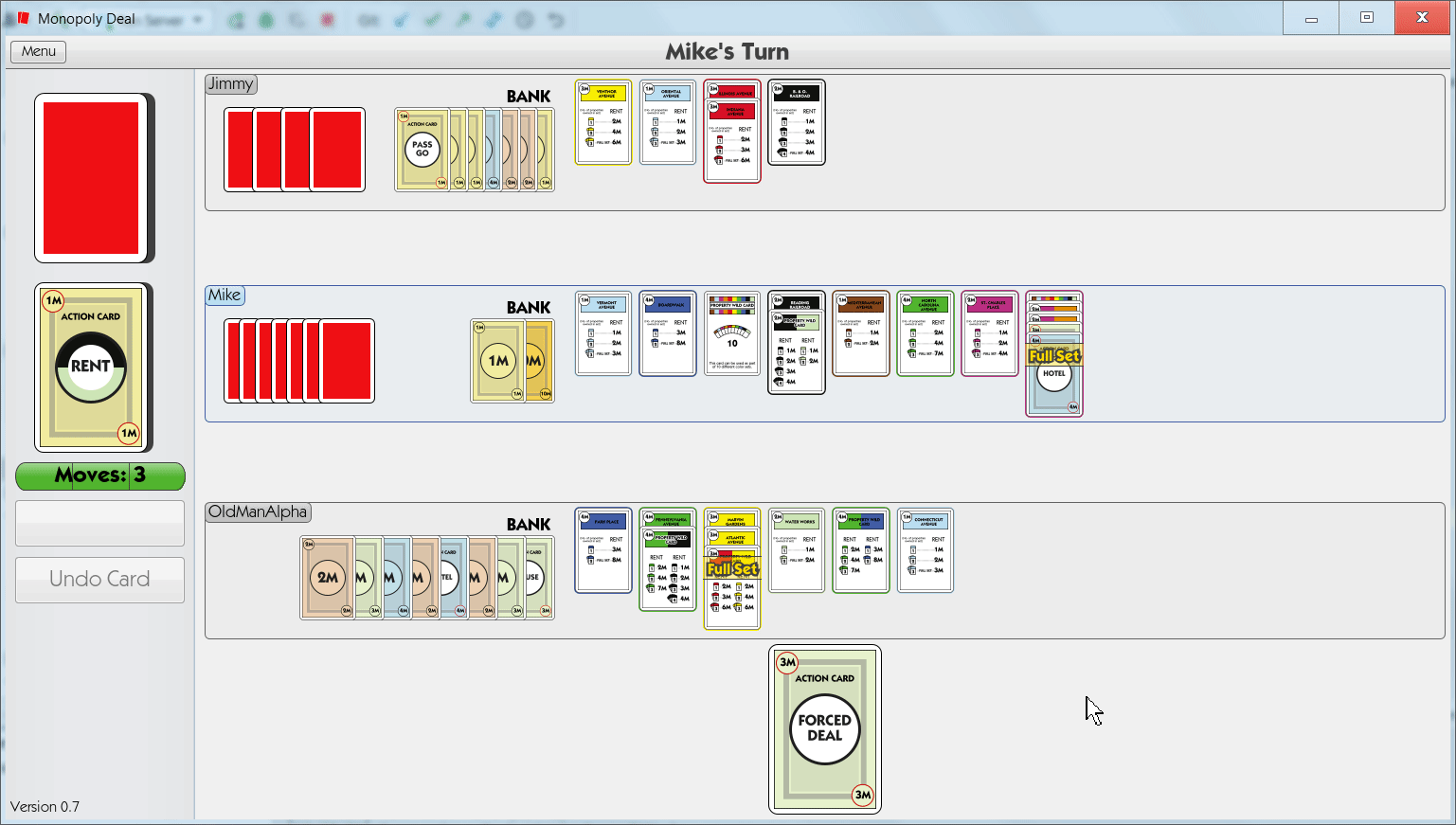The height and width of the screenshot is (825, 1456).
Task: Click the OldManAlpha player name label
Action: click(258, 511)
